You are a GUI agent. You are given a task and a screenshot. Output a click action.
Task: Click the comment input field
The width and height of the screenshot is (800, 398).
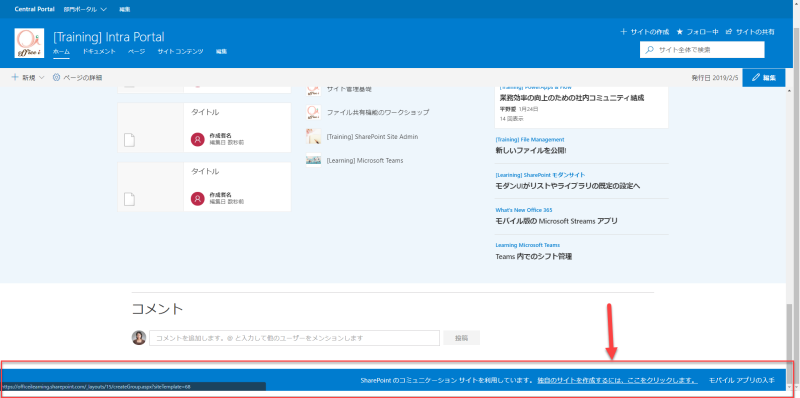click(x=294, y=338)
